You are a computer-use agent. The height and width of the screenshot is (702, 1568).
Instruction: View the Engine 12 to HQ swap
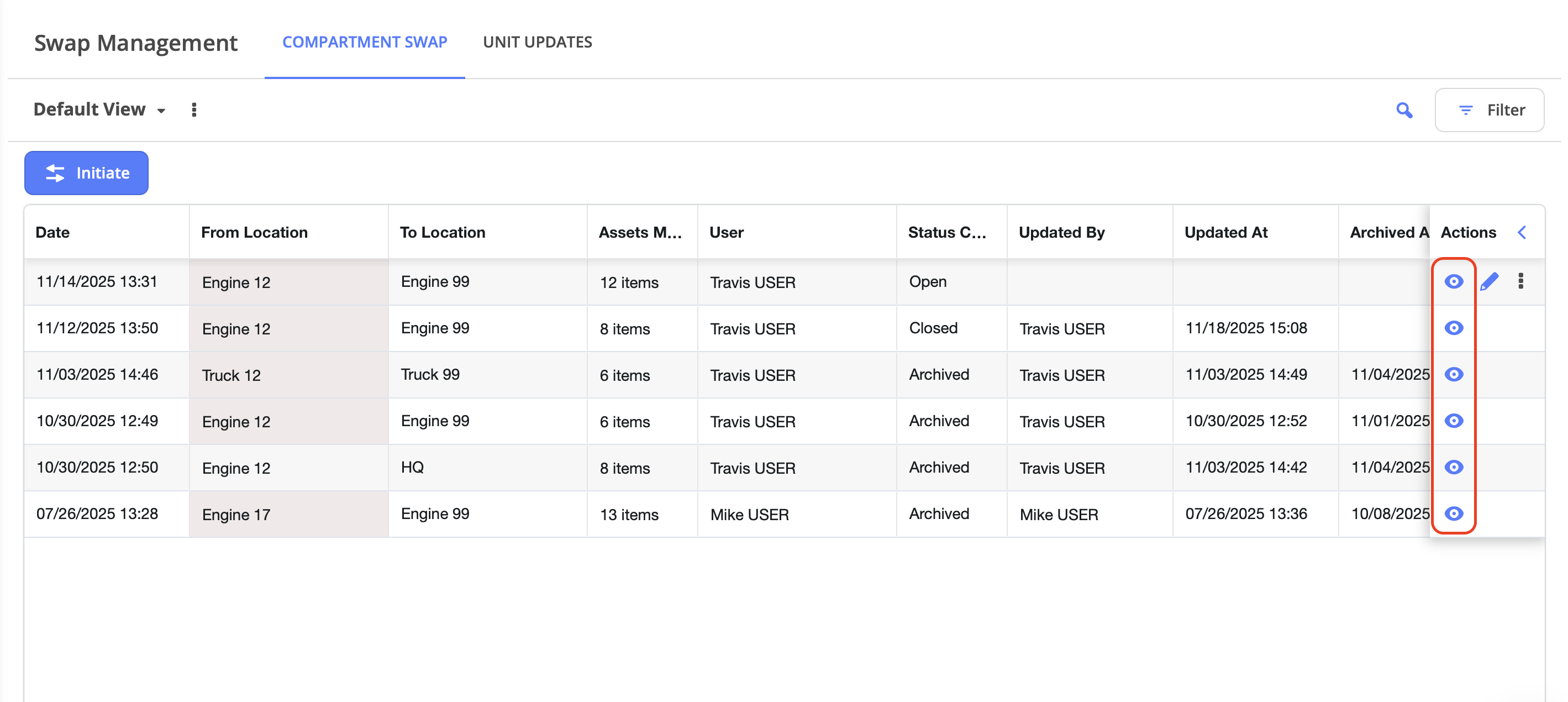coord(1454,468)
